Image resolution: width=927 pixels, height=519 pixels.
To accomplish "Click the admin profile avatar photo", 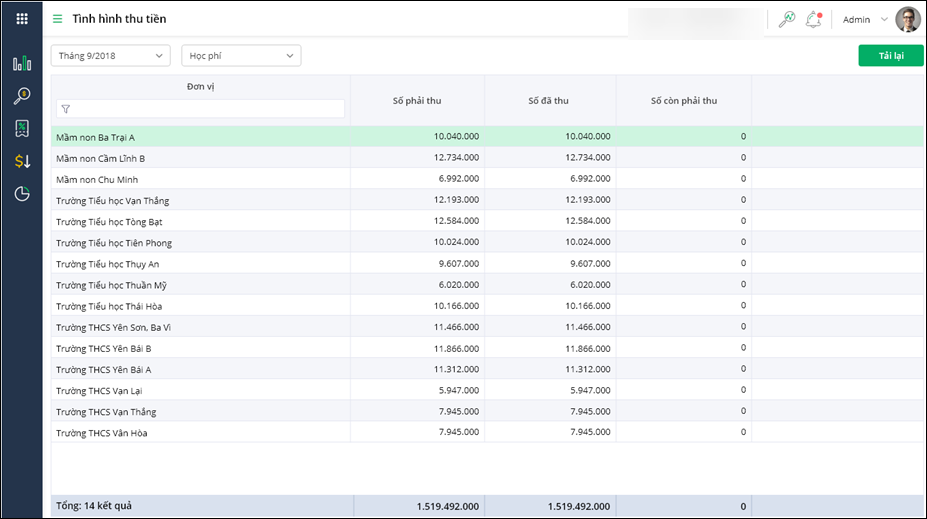I will pos(907,20).
